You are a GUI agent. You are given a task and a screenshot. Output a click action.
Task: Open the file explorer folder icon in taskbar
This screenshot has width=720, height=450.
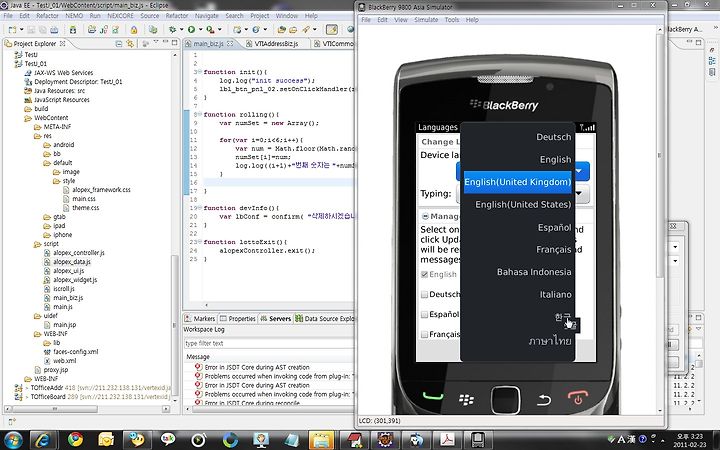pyautogui.click(x=321, y=440)
